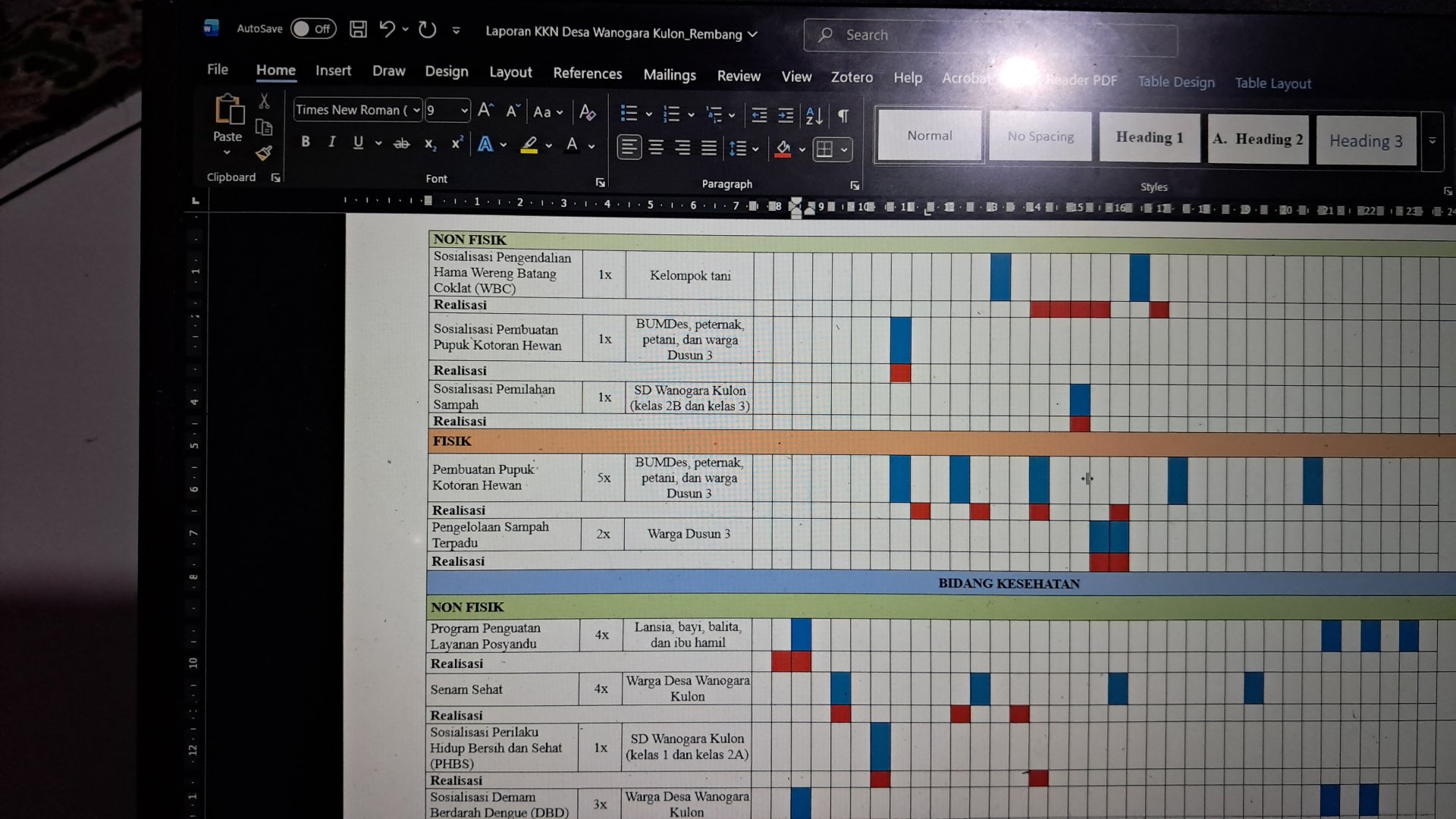Apply the Heading 1 style
The image size is (1456, 819).
click(1149, 137)
